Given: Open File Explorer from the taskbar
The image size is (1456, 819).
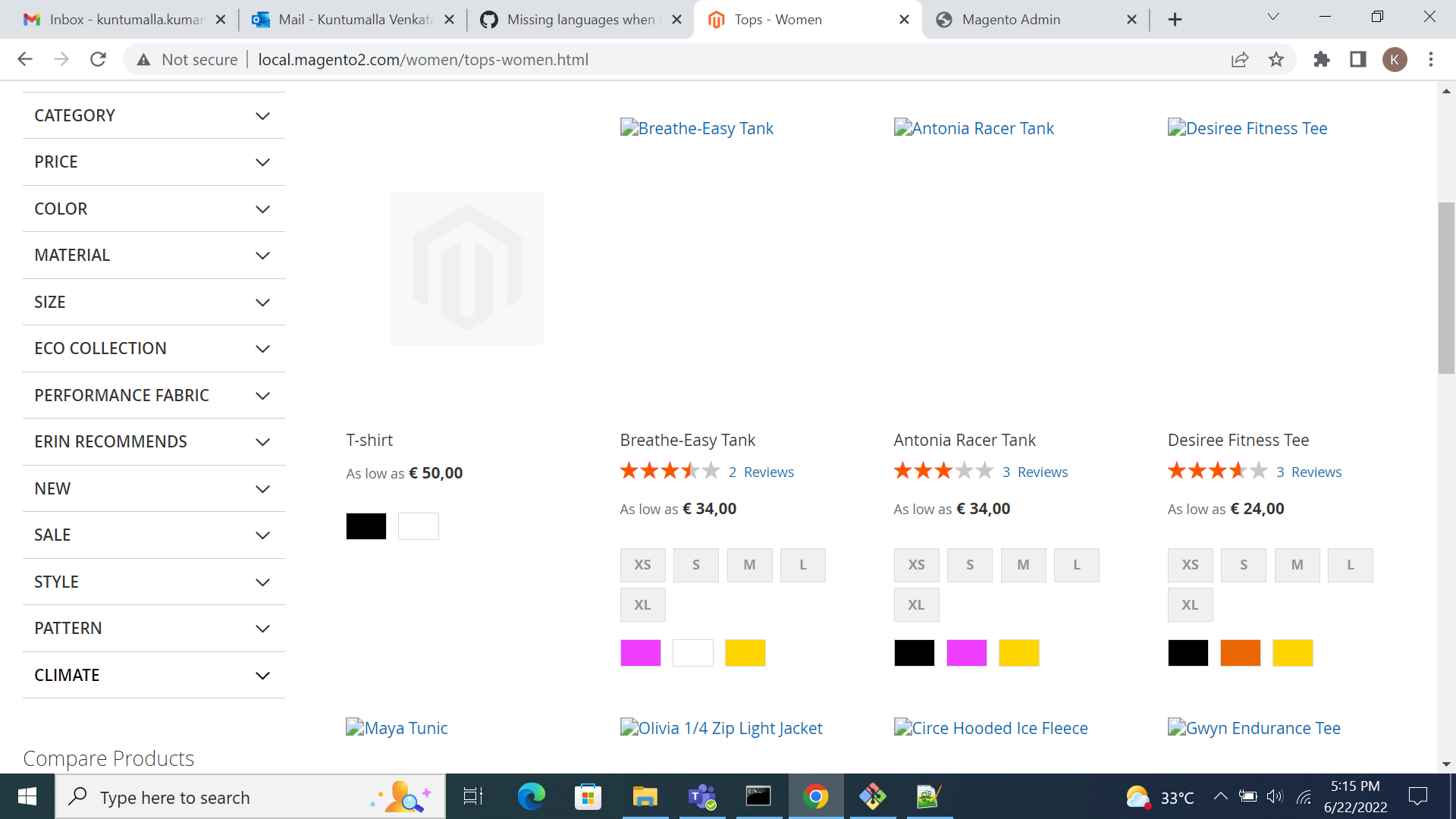Looking at the screenshot, I should pos(645,796).
